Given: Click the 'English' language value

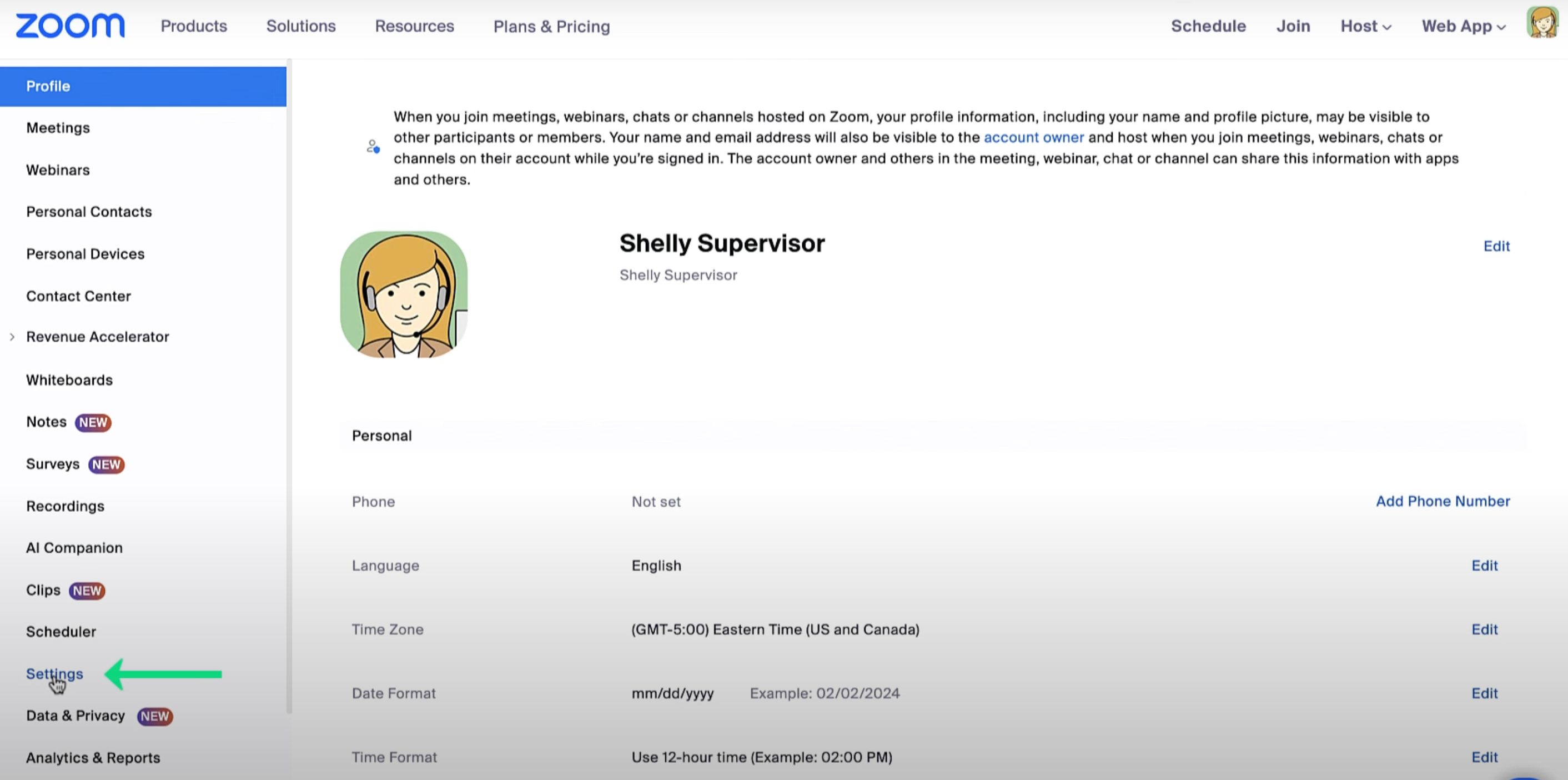Looking at the screenshot, I should pyautogui.click(x=656, y=566).
